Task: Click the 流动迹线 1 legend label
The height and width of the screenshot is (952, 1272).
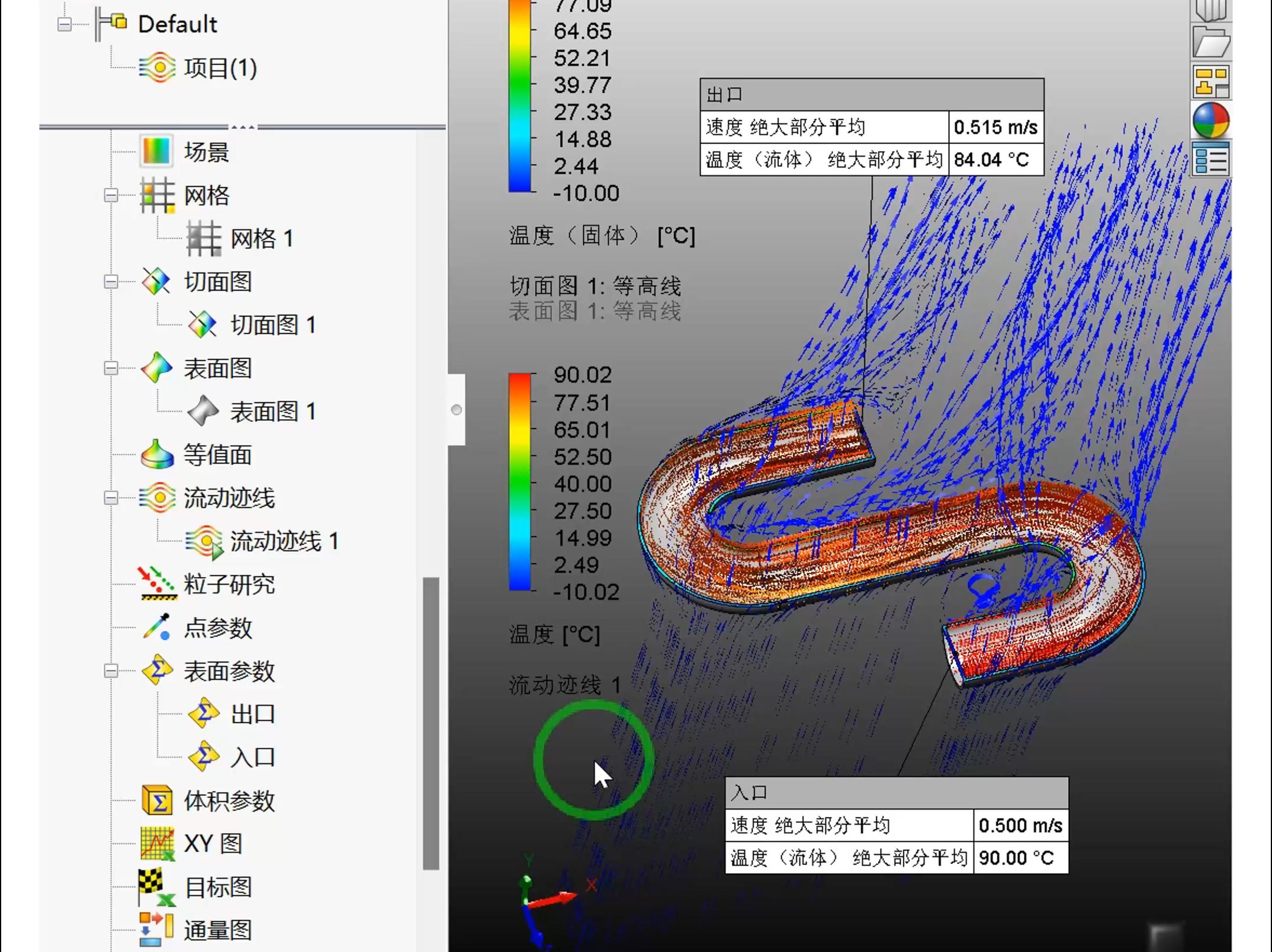Action: click(565, 685)
